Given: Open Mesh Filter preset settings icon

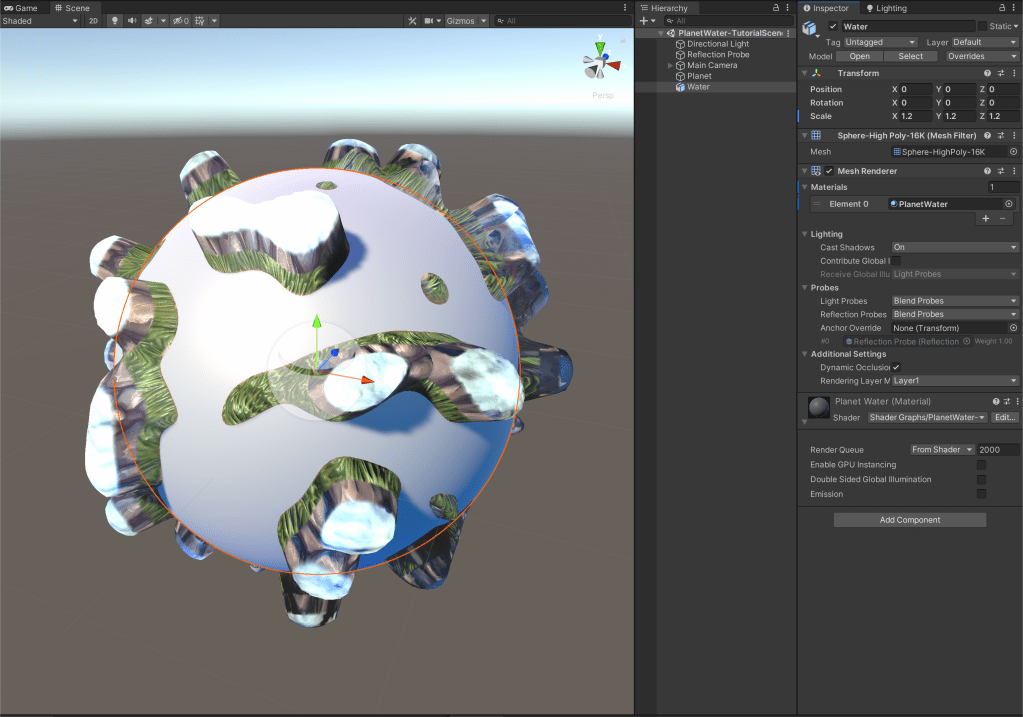Looking at the screenshot, I should pyautogui.click(x=1000, y=135).
